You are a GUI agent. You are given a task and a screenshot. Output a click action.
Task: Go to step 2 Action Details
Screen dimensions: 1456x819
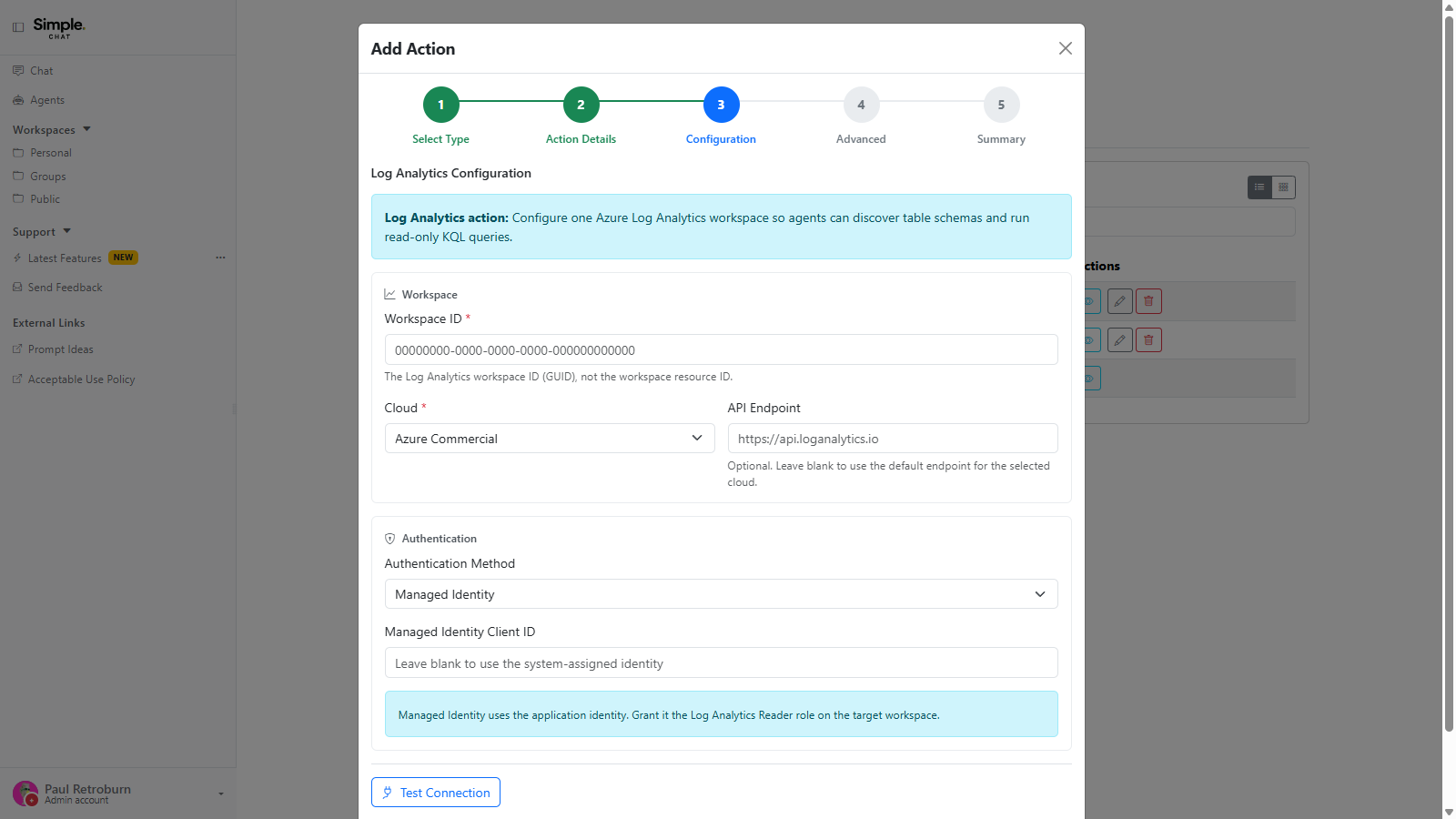click(x=581, y=105)
